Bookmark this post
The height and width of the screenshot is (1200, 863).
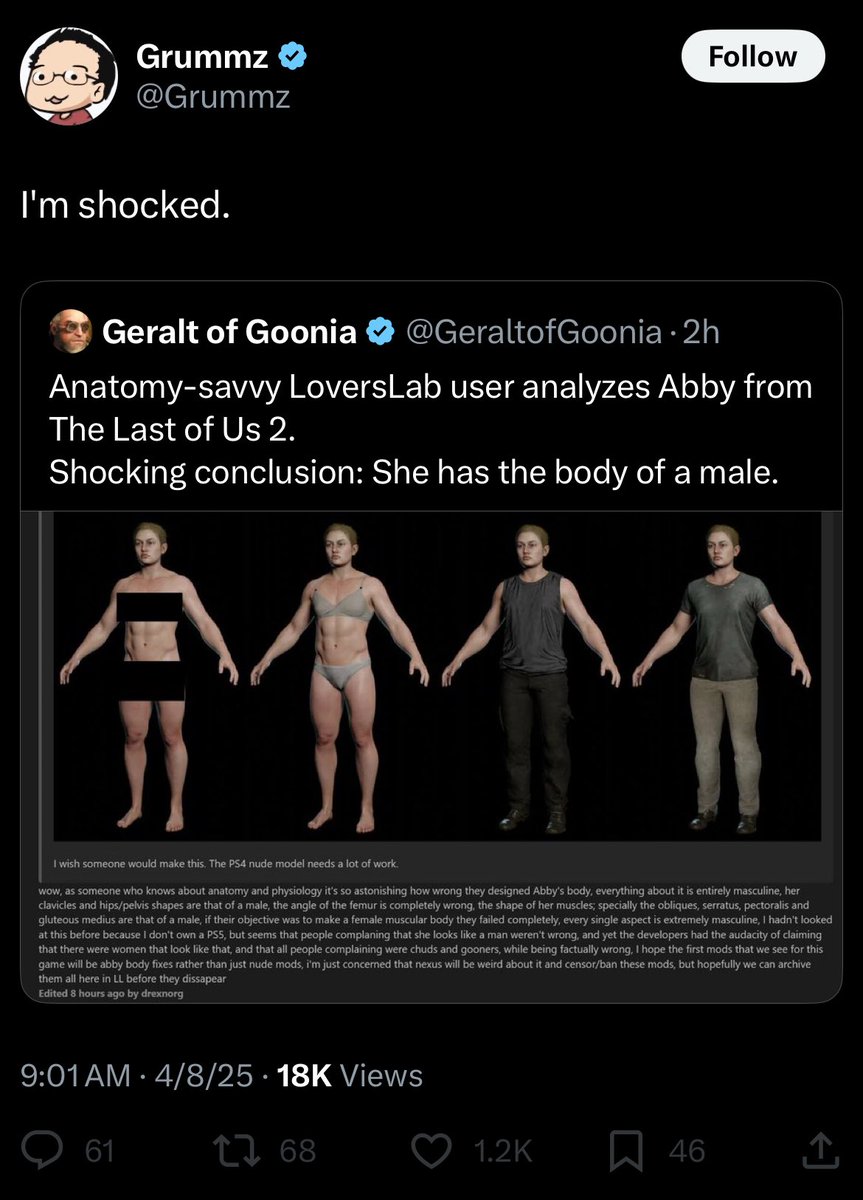(627, 1150)
